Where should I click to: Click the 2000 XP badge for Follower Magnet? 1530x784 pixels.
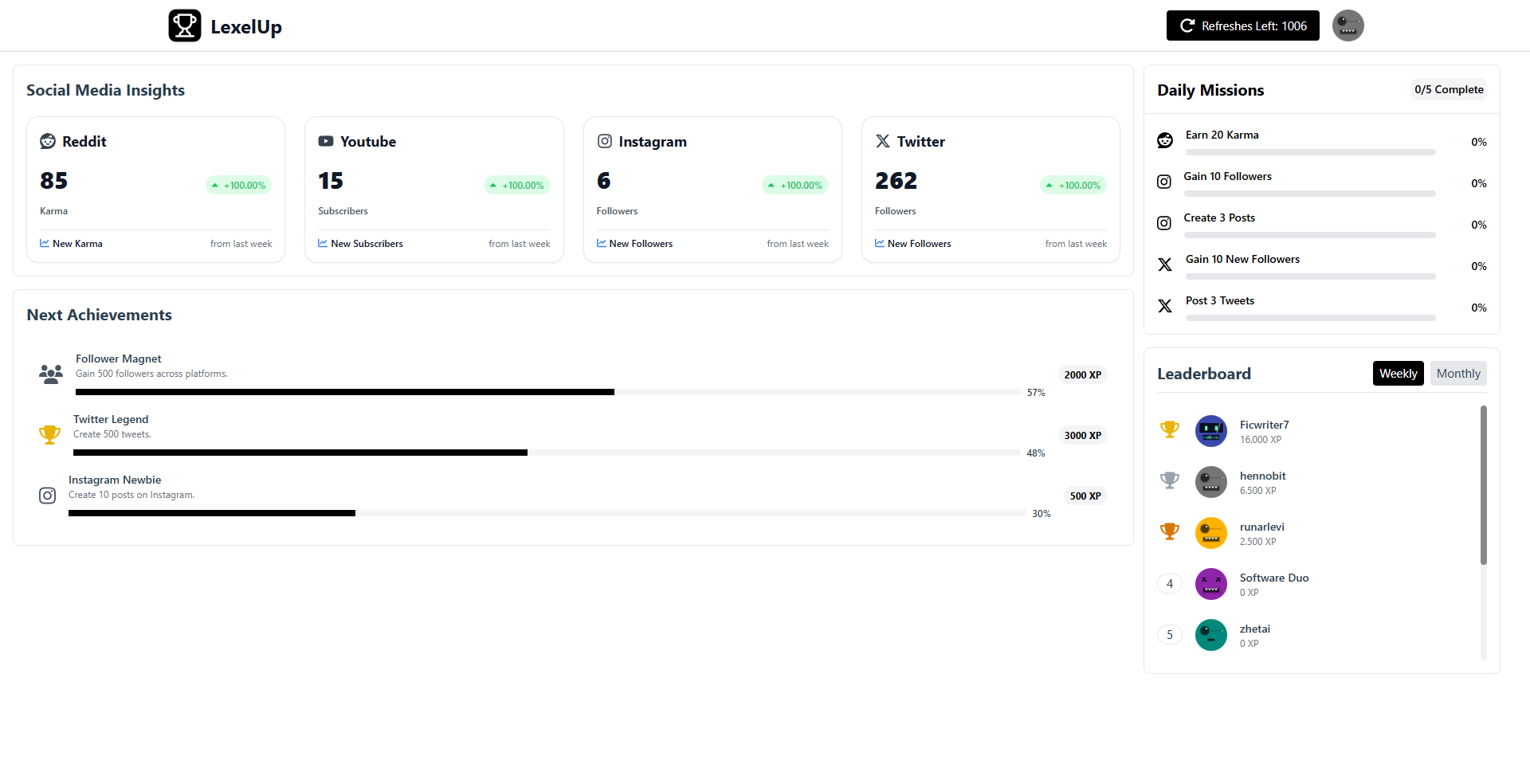1083,374
